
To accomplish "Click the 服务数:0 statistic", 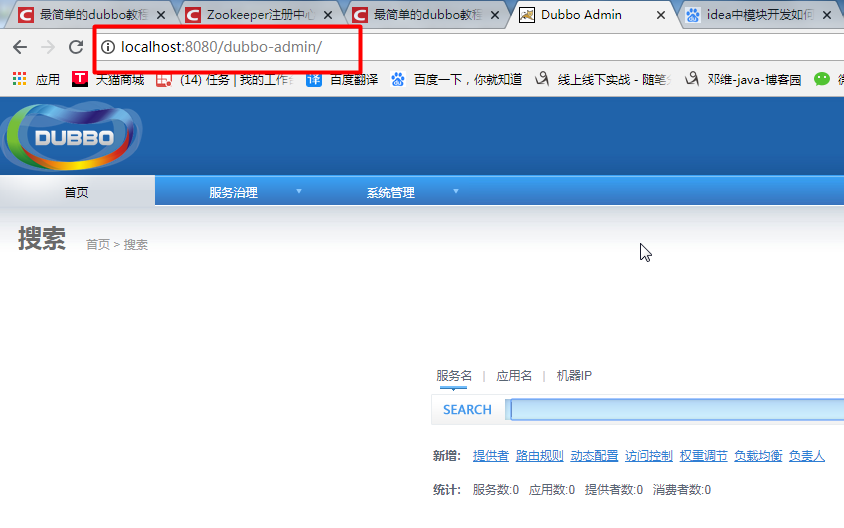I will [x=496, y=490].
